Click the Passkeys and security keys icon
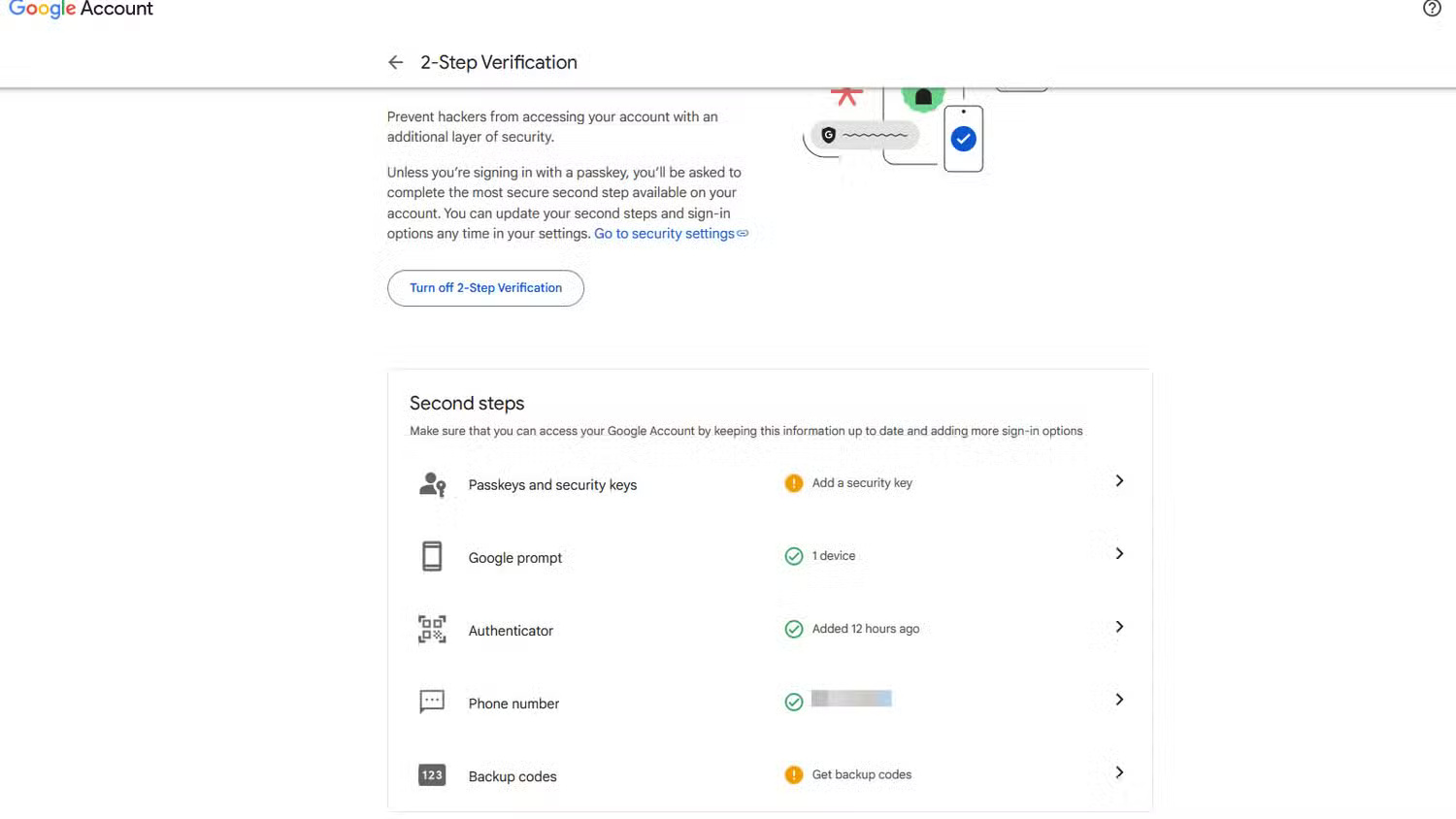Image resolution: width=1456 pixels, height=819 pixels. point(432,484)
